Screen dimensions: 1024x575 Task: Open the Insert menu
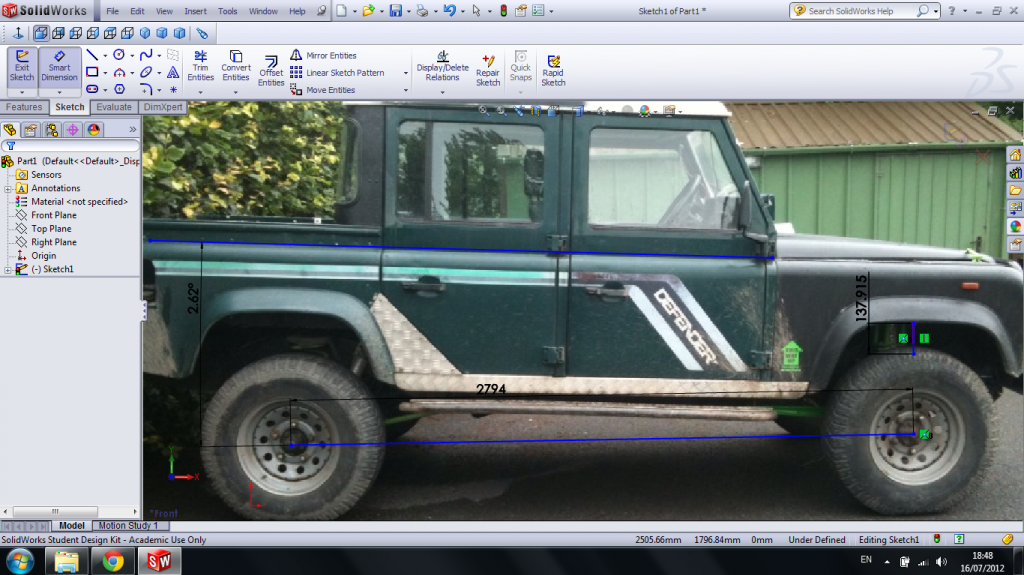point(195,11)
